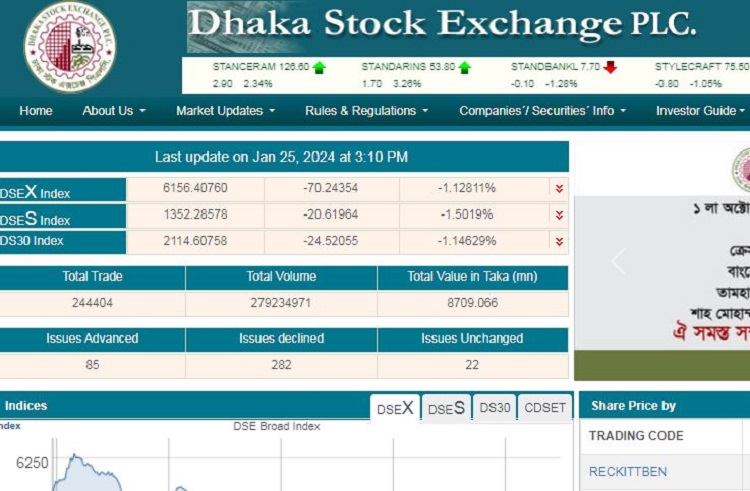This screenshot has height=491, width=750.
Task: Click the STANDARINS green up arrow
Action: tap(465, 67)
